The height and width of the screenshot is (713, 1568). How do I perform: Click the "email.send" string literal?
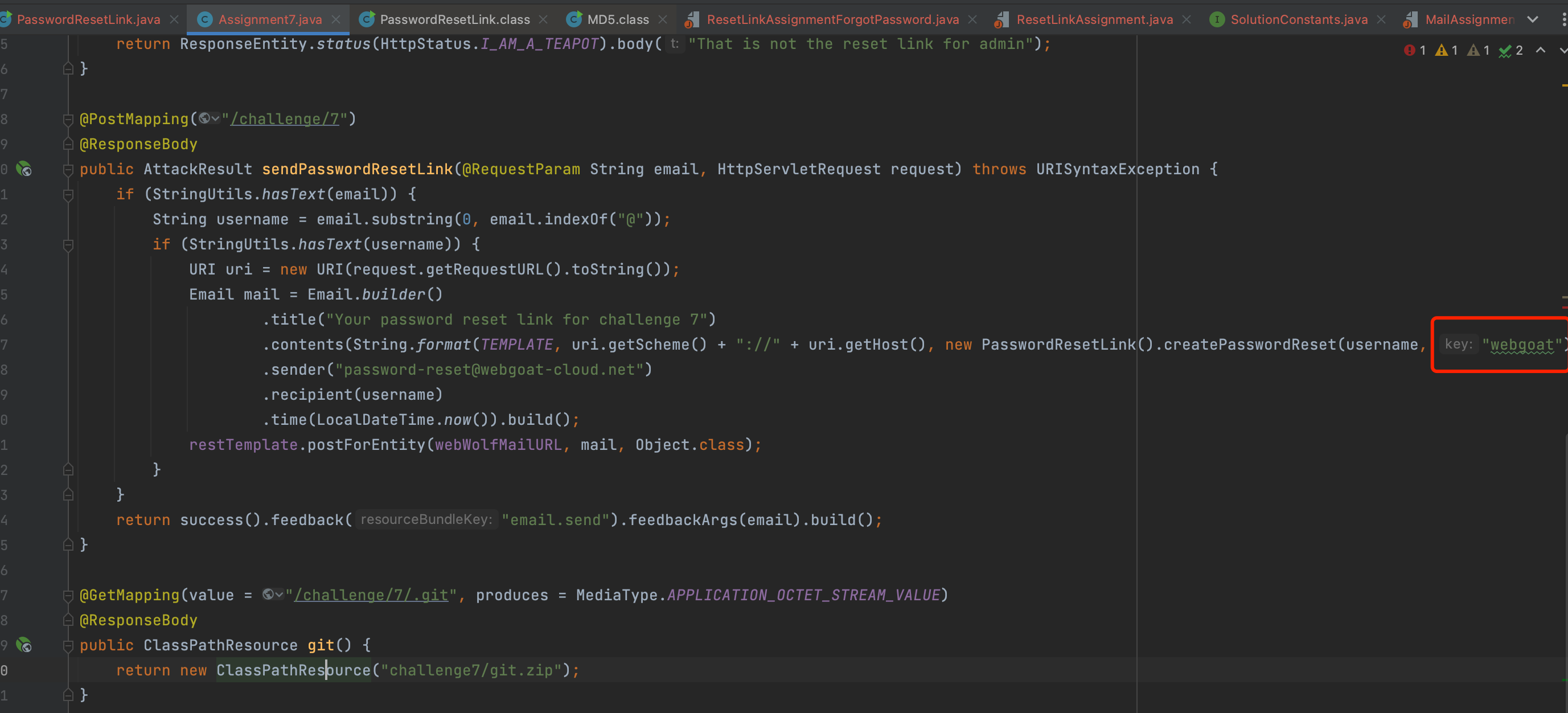click(556, 519)
